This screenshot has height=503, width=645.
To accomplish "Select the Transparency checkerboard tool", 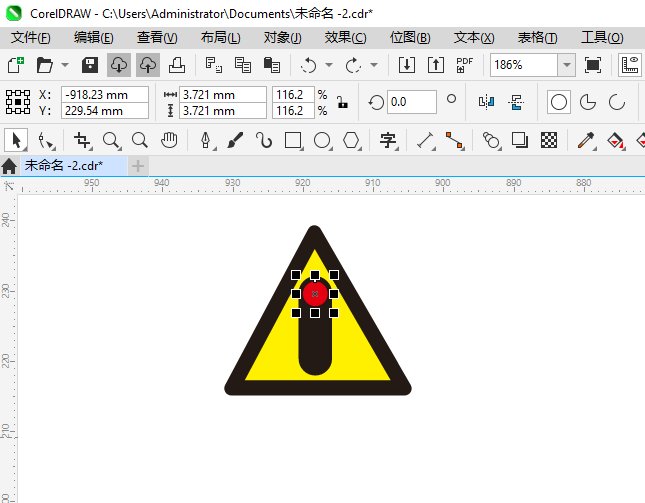I will (x=549, y=140).
